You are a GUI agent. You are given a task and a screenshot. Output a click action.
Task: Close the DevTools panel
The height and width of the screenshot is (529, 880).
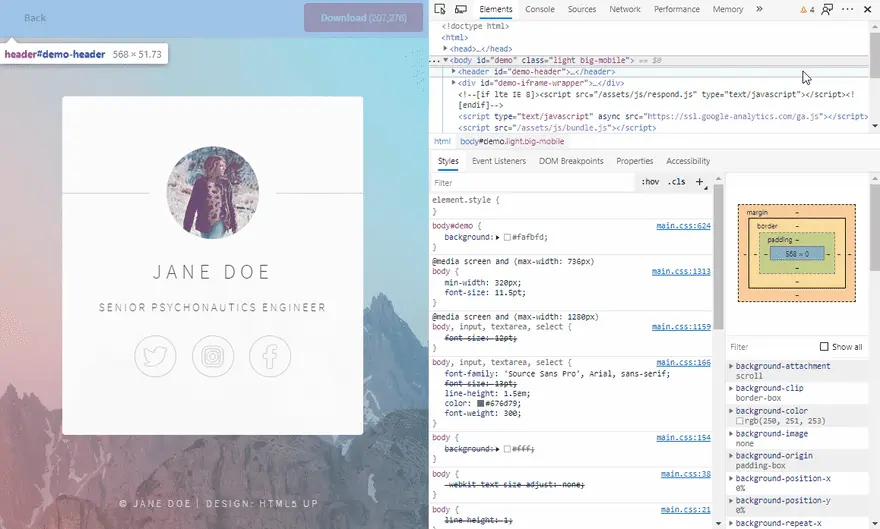click(867, 9)
